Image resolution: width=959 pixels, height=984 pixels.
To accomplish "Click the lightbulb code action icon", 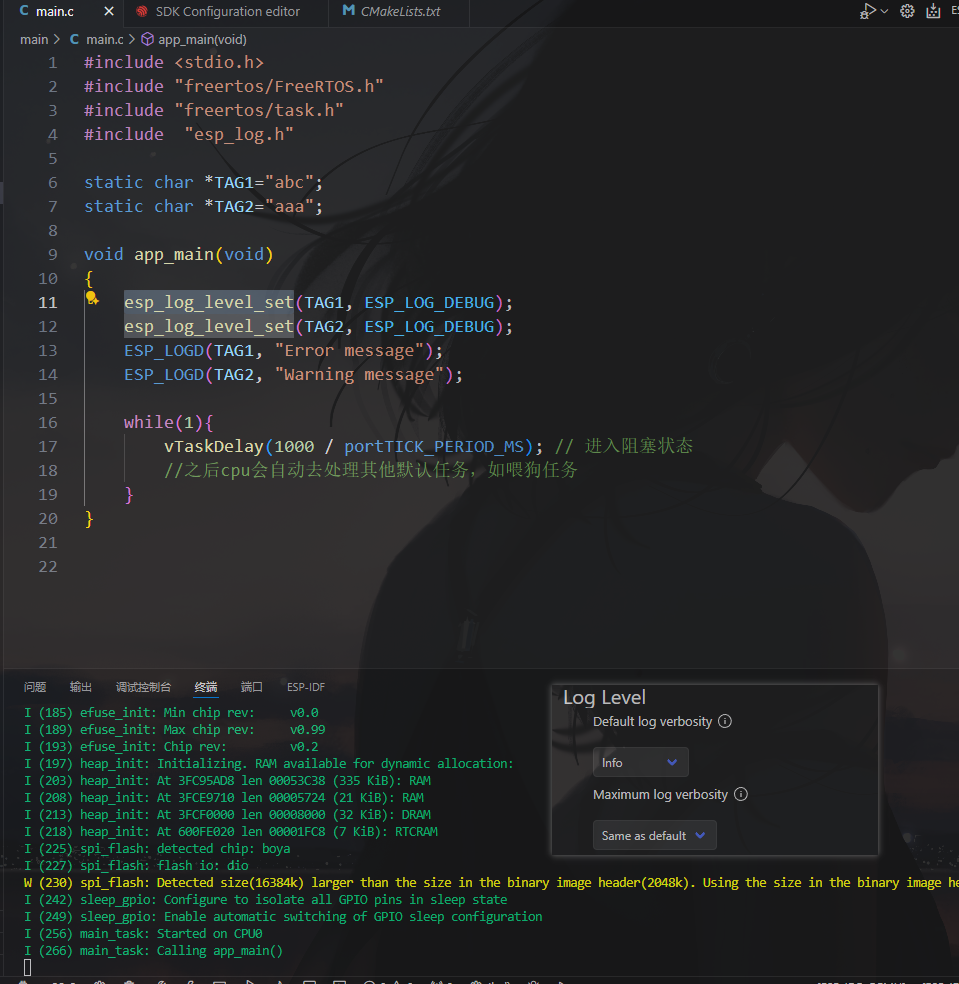I will pyautogui.click(x=92, y=299).
